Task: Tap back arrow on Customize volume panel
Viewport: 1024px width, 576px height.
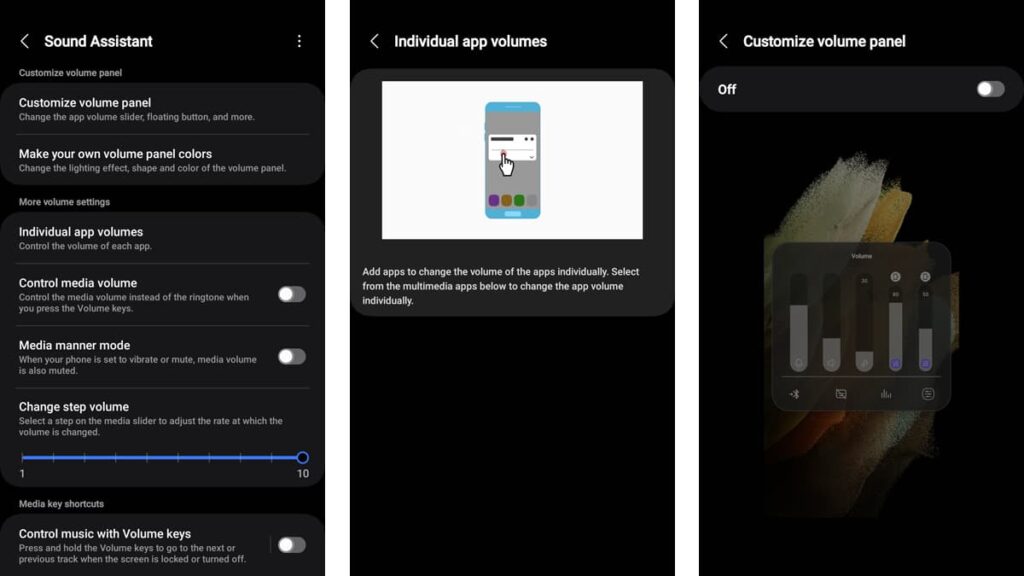Action: [x=724, y=41]
